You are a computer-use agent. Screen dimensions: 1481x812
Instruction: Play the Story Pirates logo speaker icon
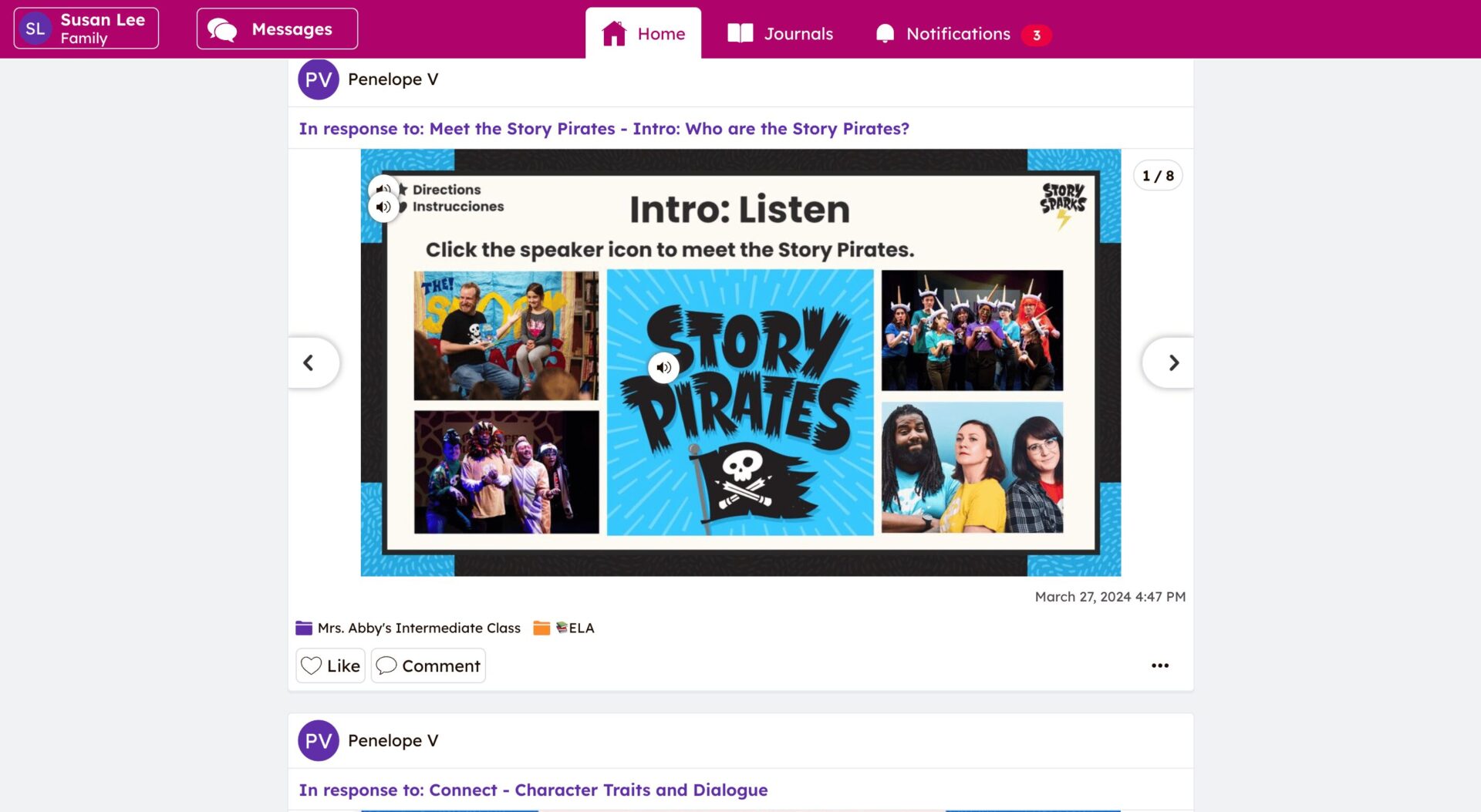click(x=663, y=367)
